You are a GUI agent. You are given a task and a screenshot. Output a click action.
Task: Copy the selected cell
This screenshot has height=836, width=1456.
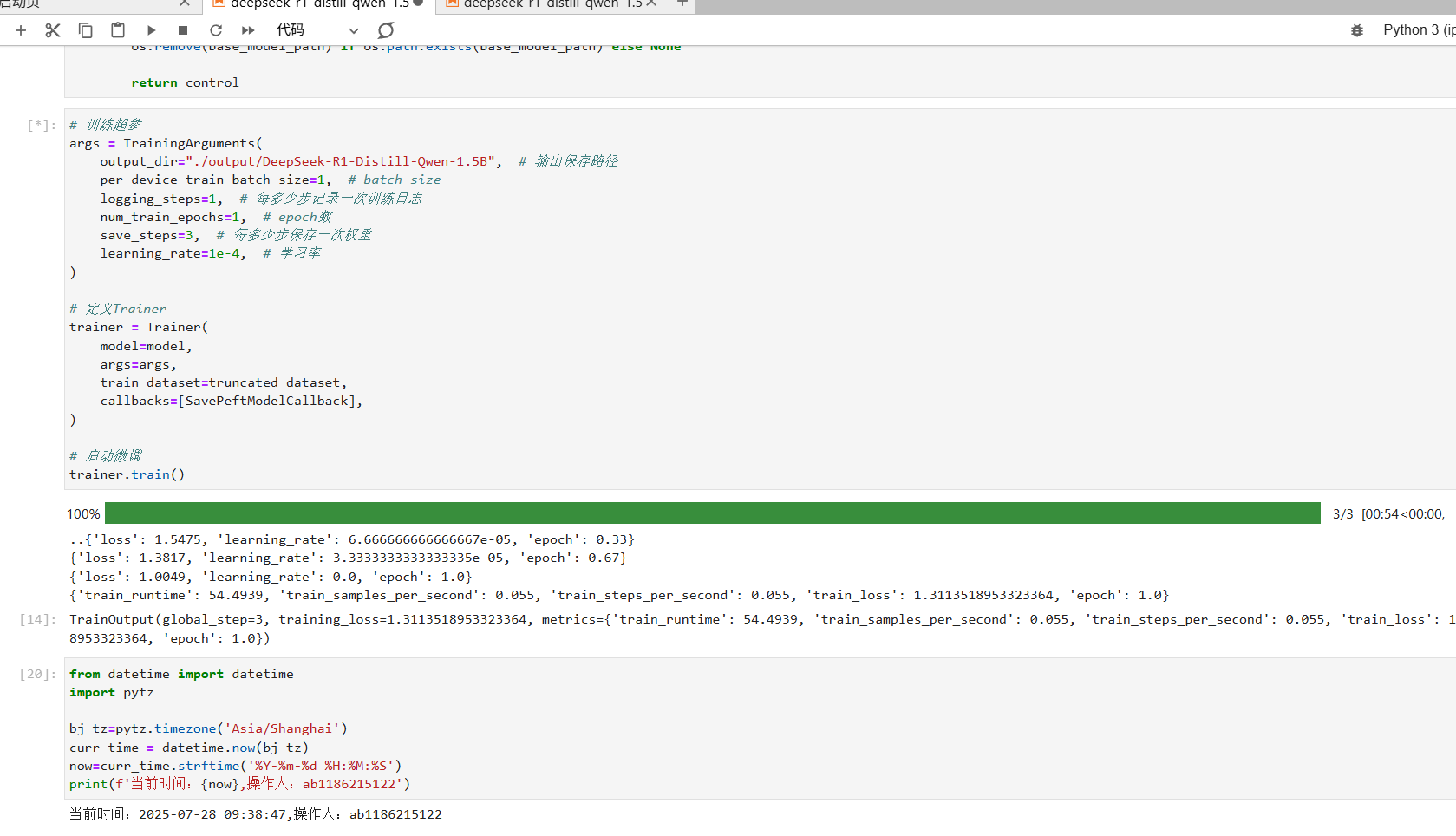85,30
